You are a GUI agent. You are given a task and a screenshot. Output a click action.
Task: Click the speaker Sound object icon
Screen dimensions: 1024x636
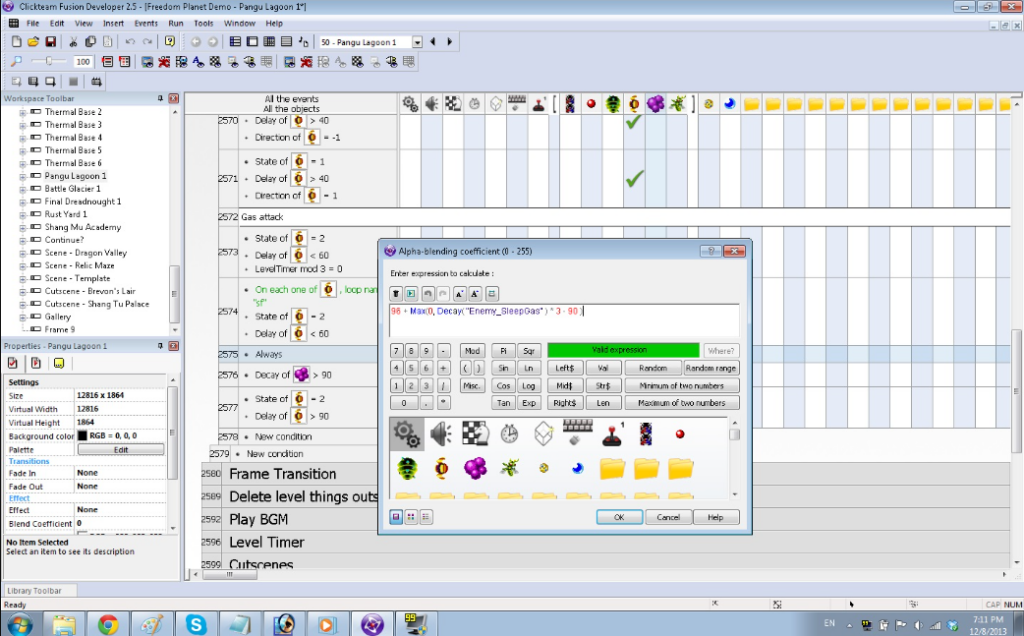(x=442, y=435)
